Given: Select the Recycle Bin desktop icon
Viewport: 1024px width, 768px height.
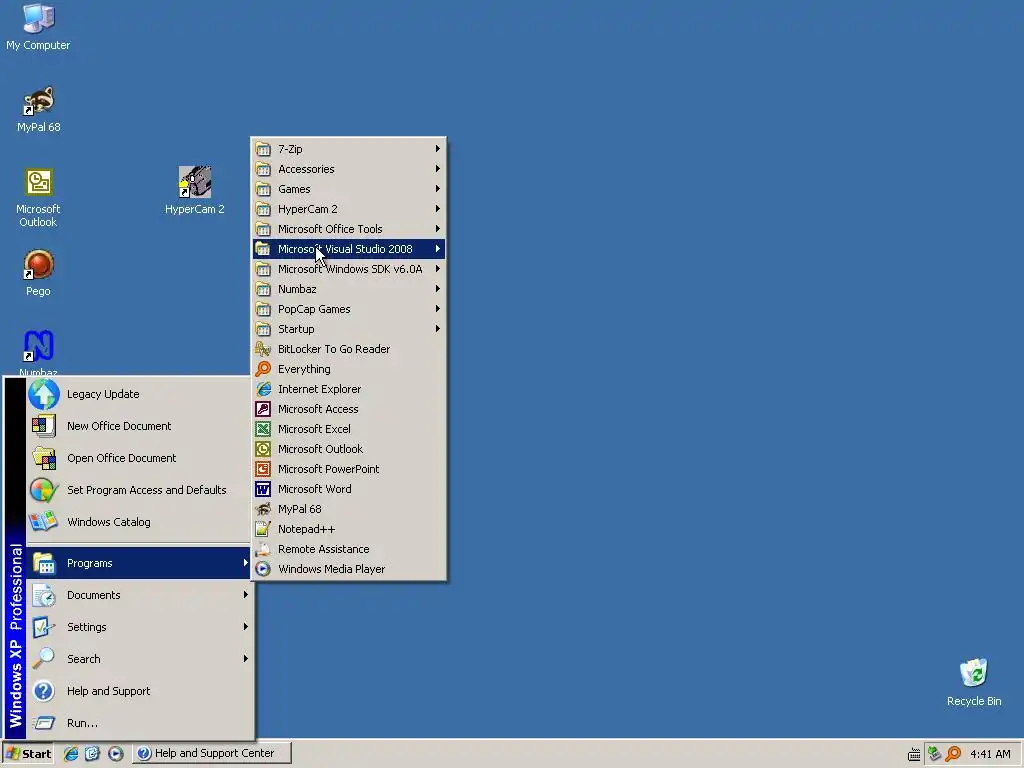Looking at the screenshot, I should coord(974,682).
